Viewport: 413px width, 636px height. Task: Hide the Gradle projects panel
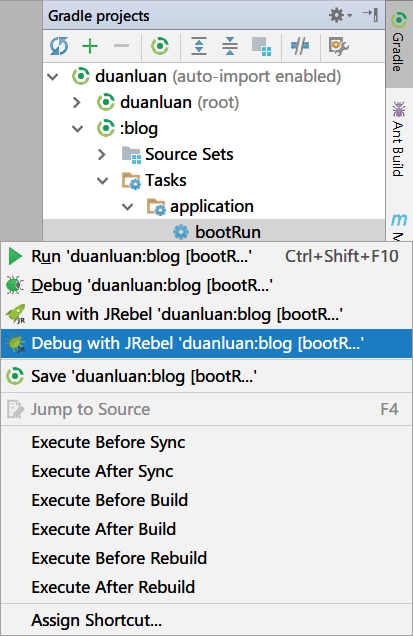(x=370, y=15)
